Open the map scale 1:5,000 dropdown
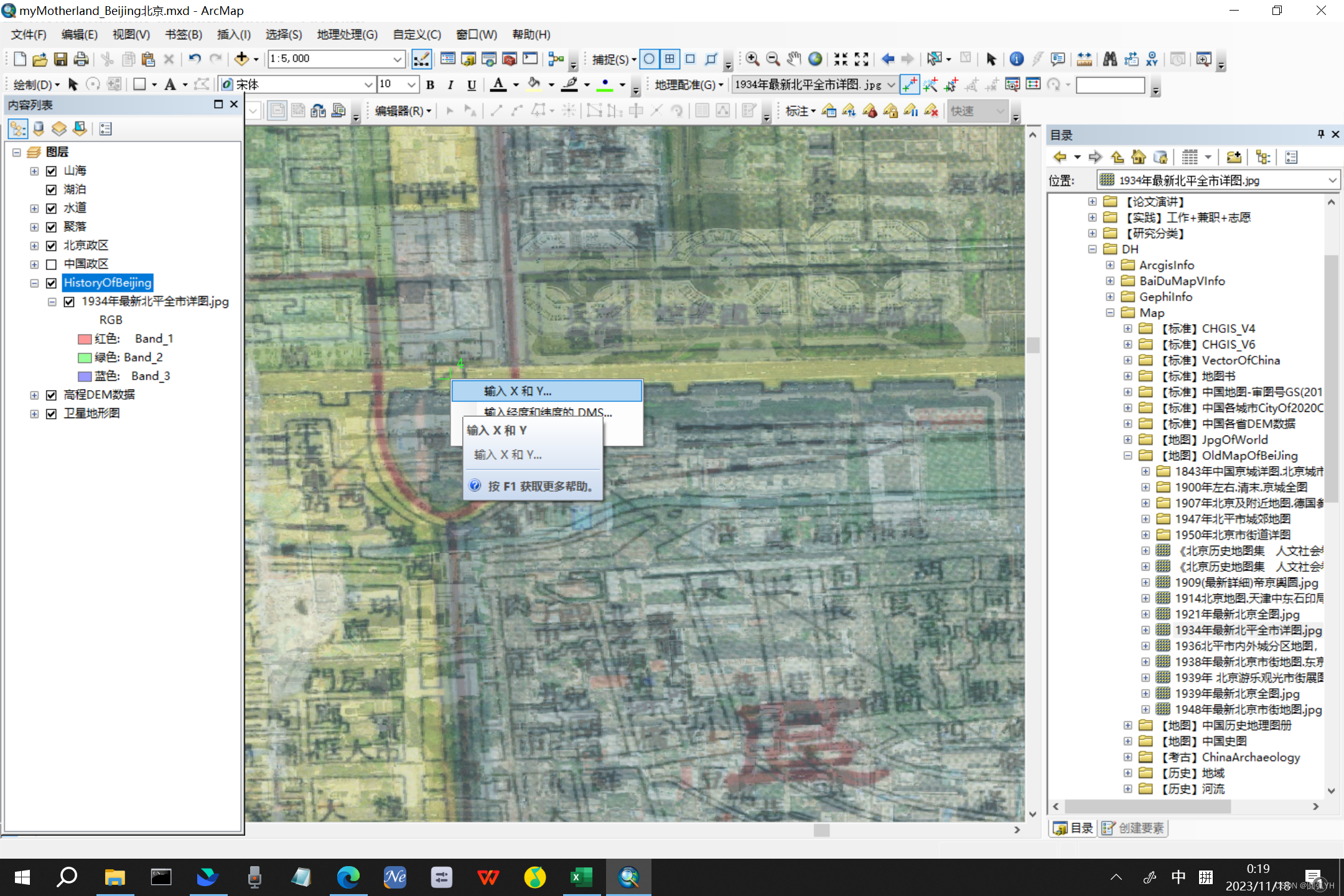1344x896 pixels. 397,59
